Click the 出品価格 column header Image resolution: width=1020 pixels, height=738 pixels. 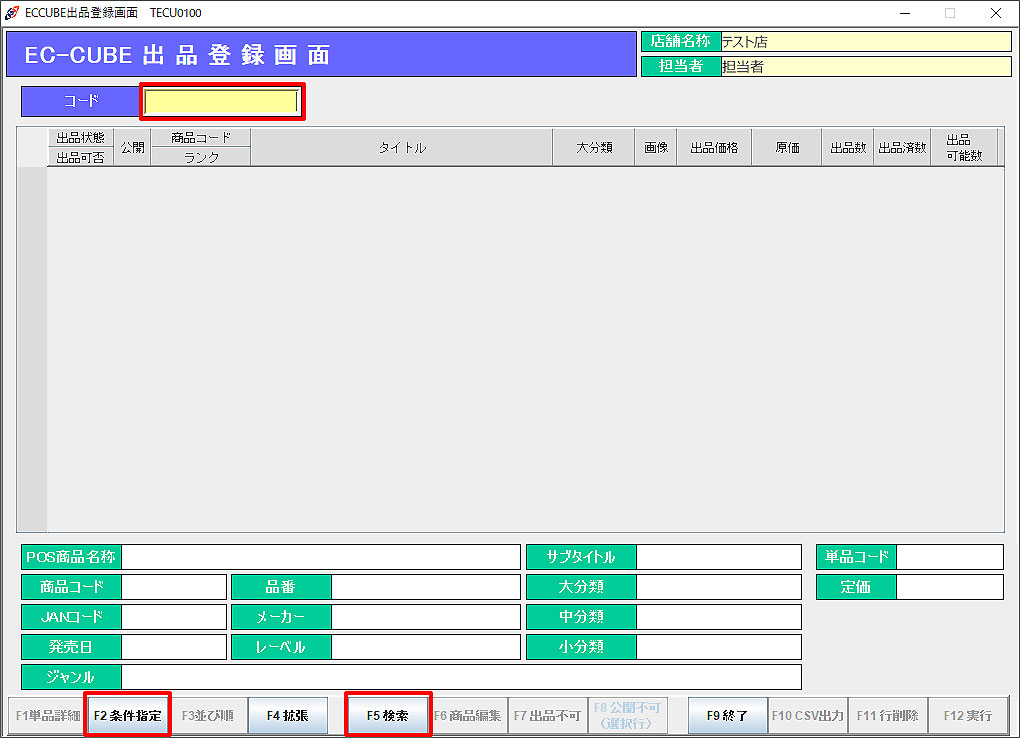point(714,148)
